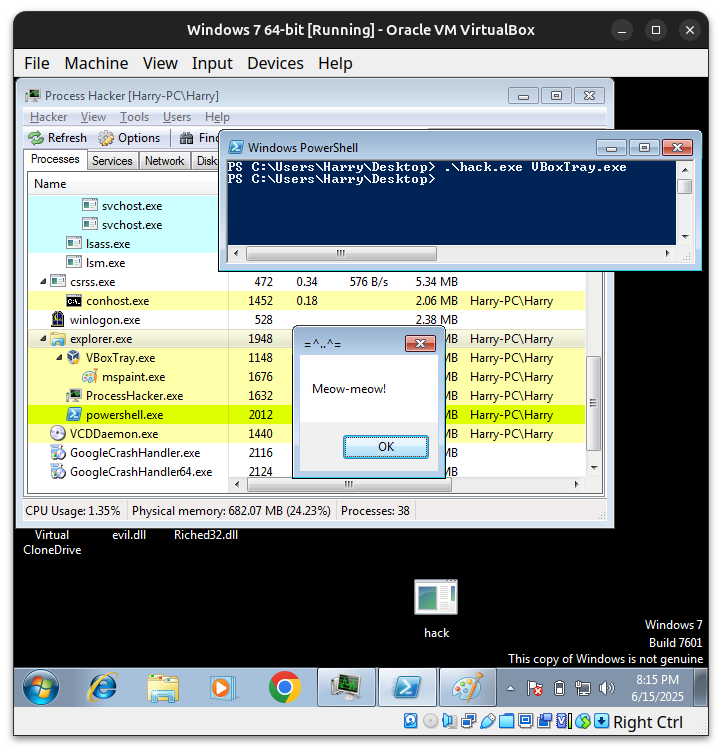Open the Tools menu

click(x=134, y=117)
